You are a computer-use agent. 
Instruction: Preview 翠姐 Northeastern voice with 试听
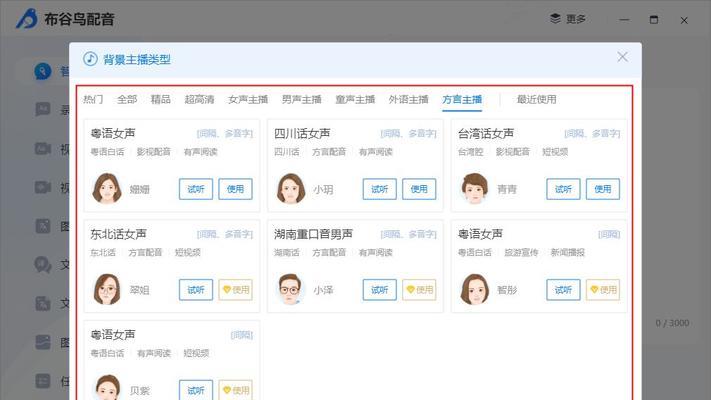[x=196, y=290]
